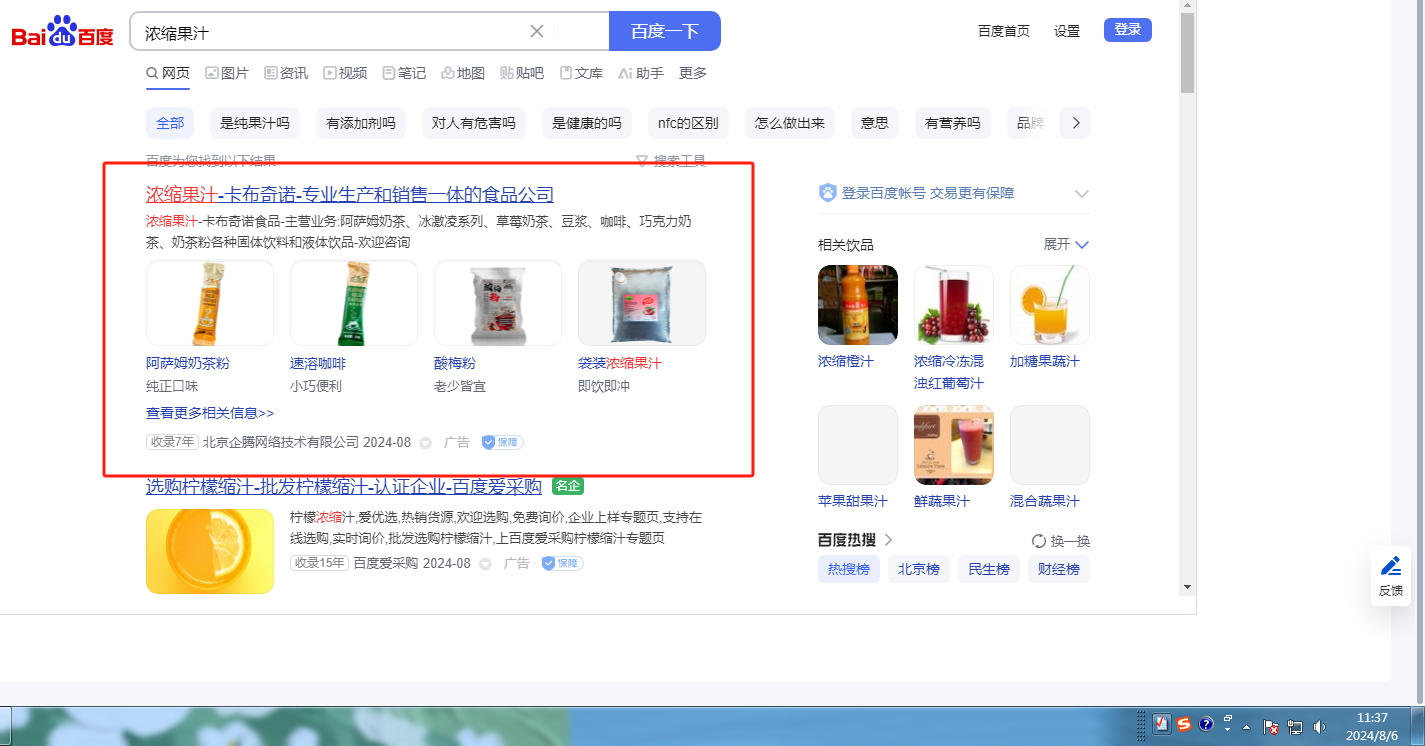This screenshot has height=746, width=1425.
Task: Click the blue help question-mark tray icon
Action: [x=1206, y=724]
